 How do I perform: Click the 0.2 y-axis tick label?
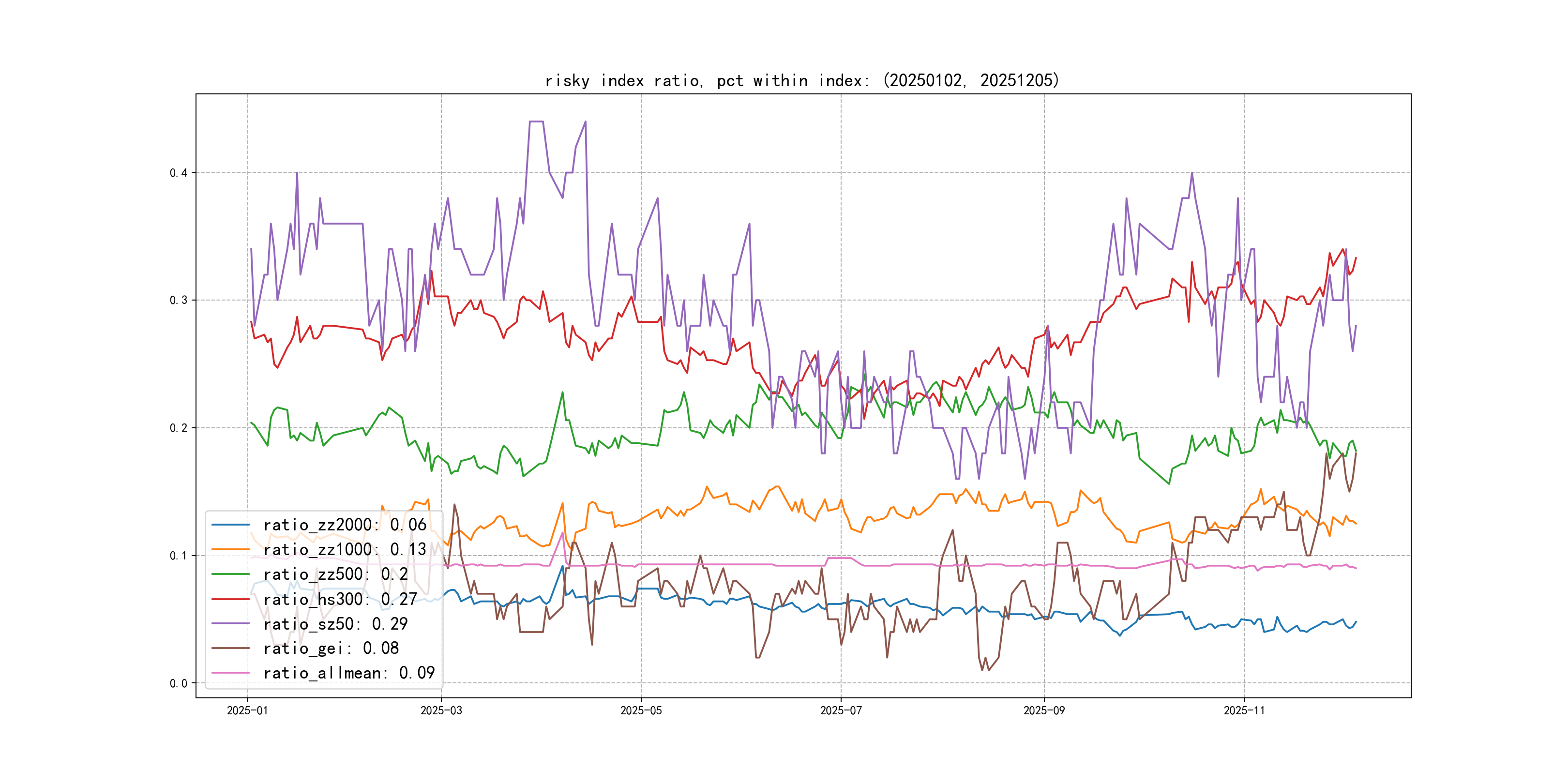point(179,428)
